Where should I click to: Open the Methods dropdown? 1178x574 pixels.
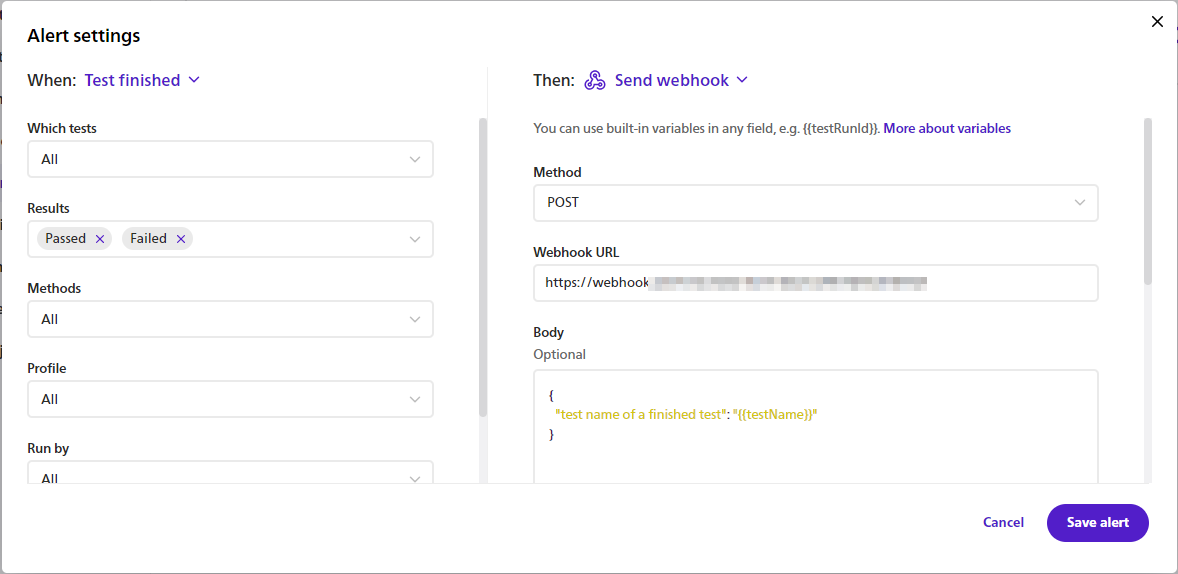pyautogui.click(x=230, y=319)
